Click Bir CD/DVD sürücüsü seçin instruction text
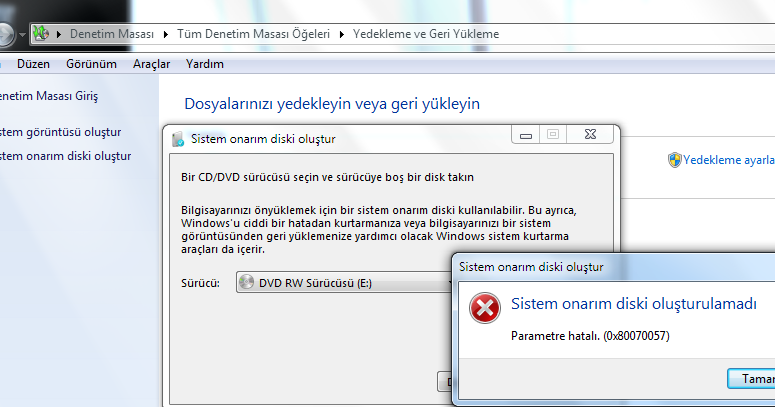Image resolution: width=775 pixels, height=407 pixels. [x=327, y=177]
